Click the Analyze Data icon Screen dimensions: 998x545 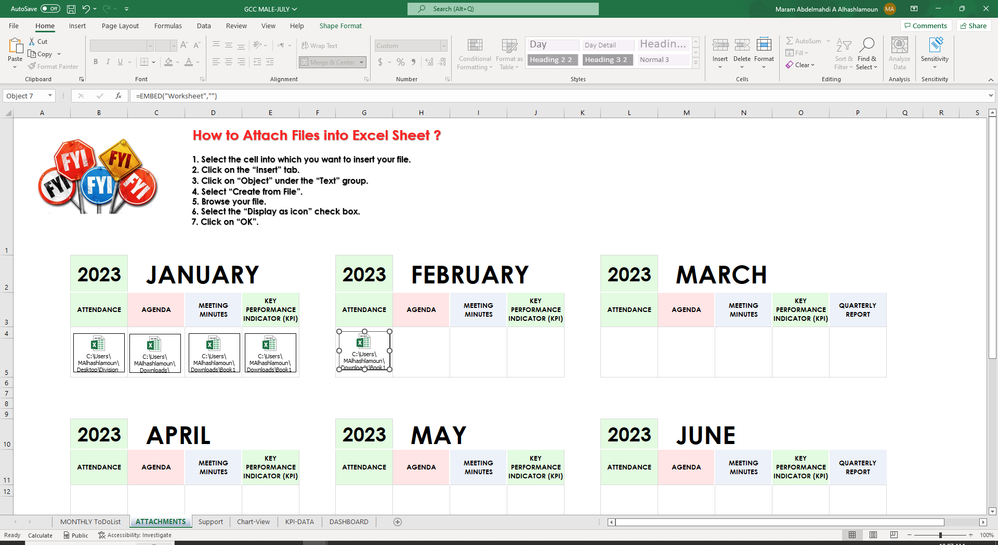[x=899, y=45]
